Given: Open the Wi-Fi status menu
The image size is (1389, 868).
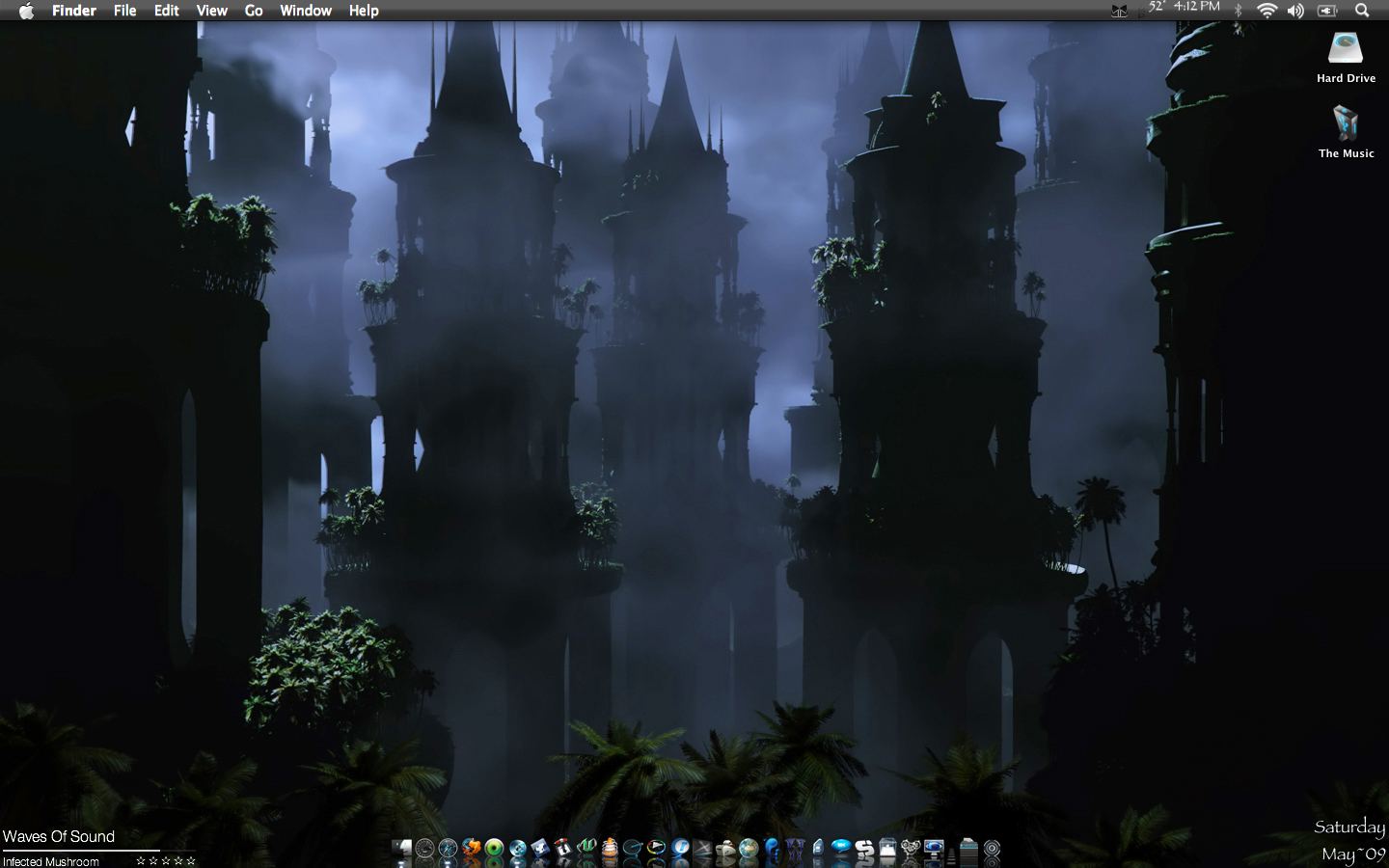Looking at the screenshot, I should point(1267,11).
